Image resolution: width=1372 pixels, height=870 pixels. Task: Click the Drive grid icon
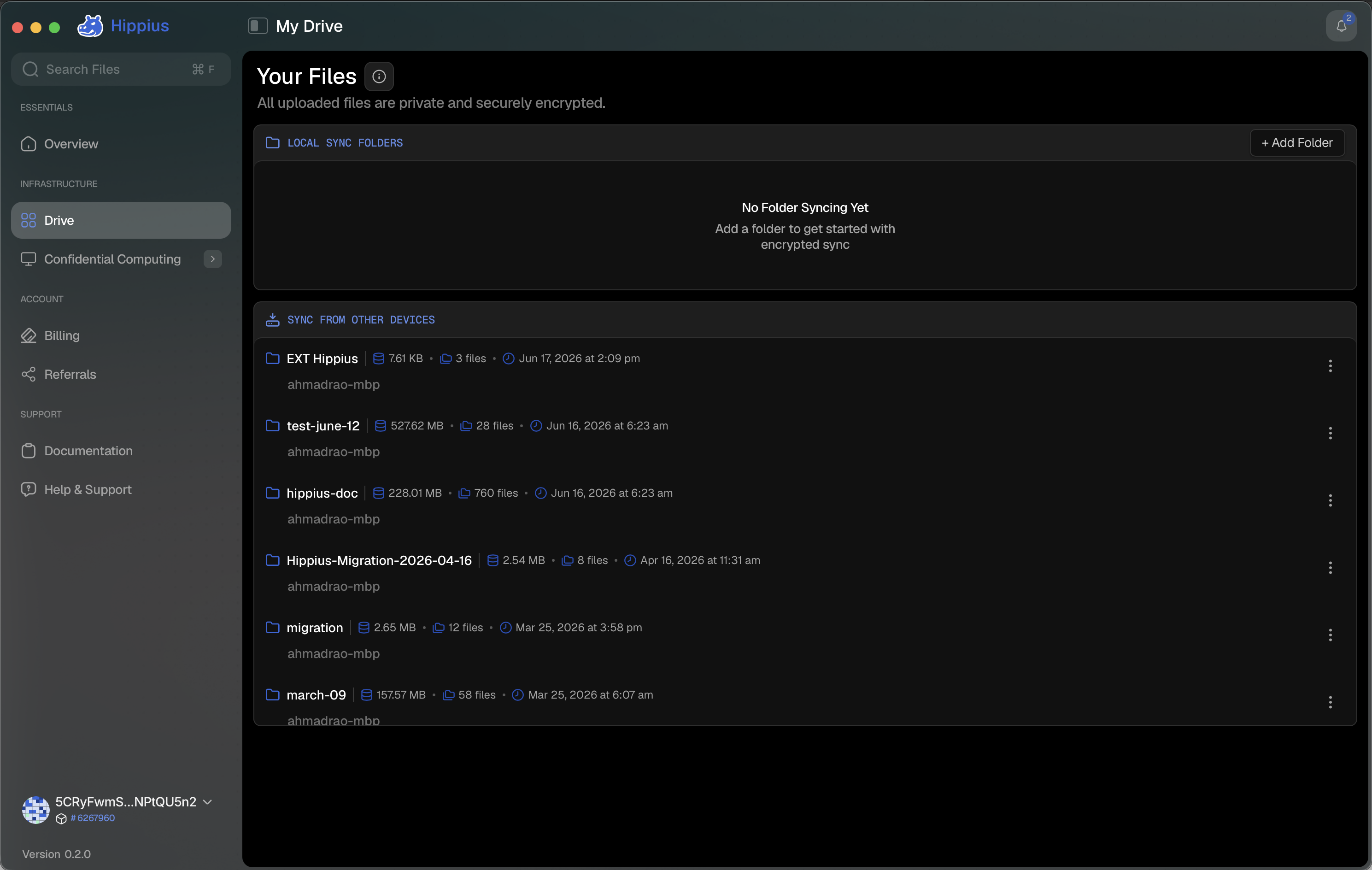click(x=29, y=220)
